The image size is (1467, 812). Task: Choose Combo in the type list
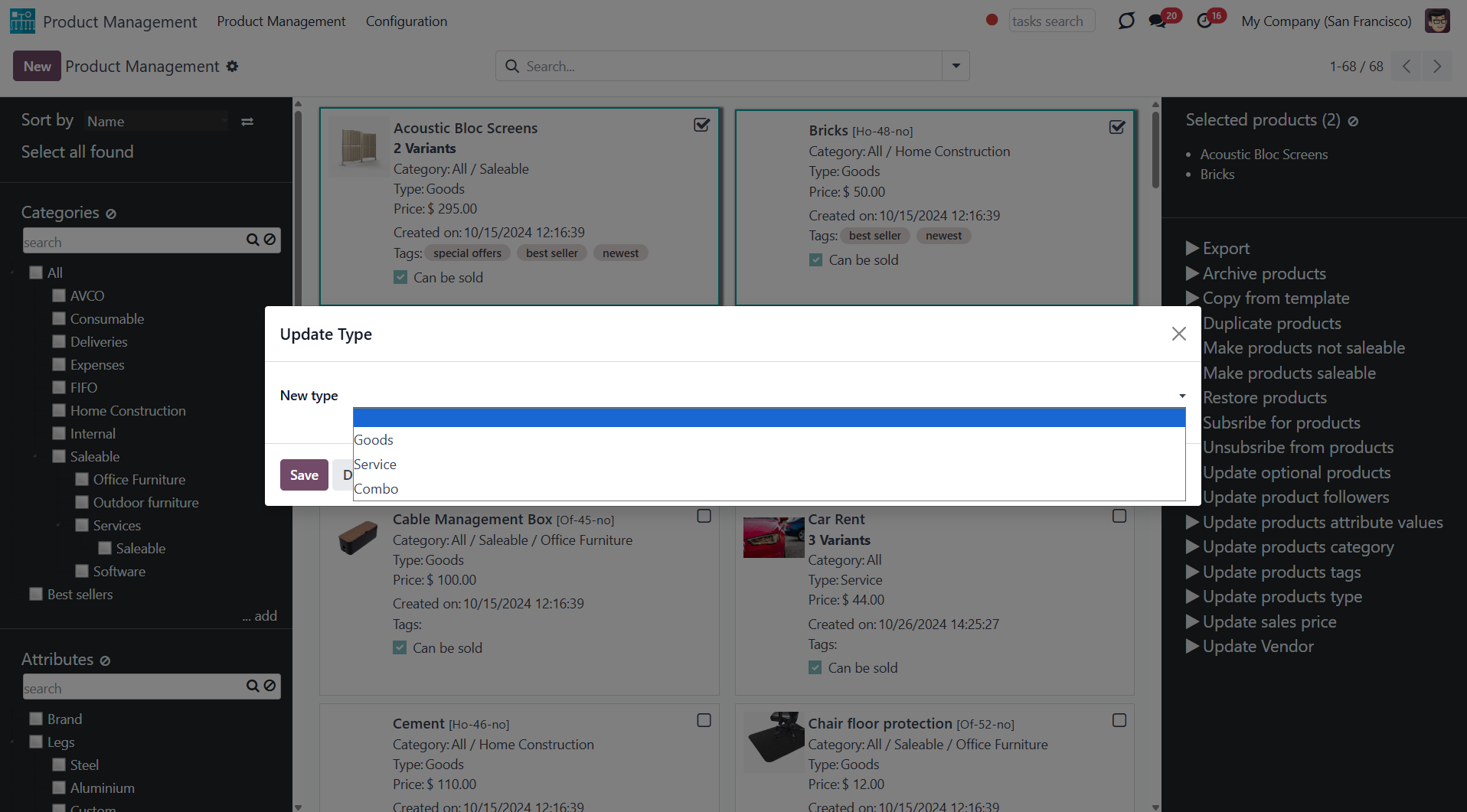coord(769,489)
